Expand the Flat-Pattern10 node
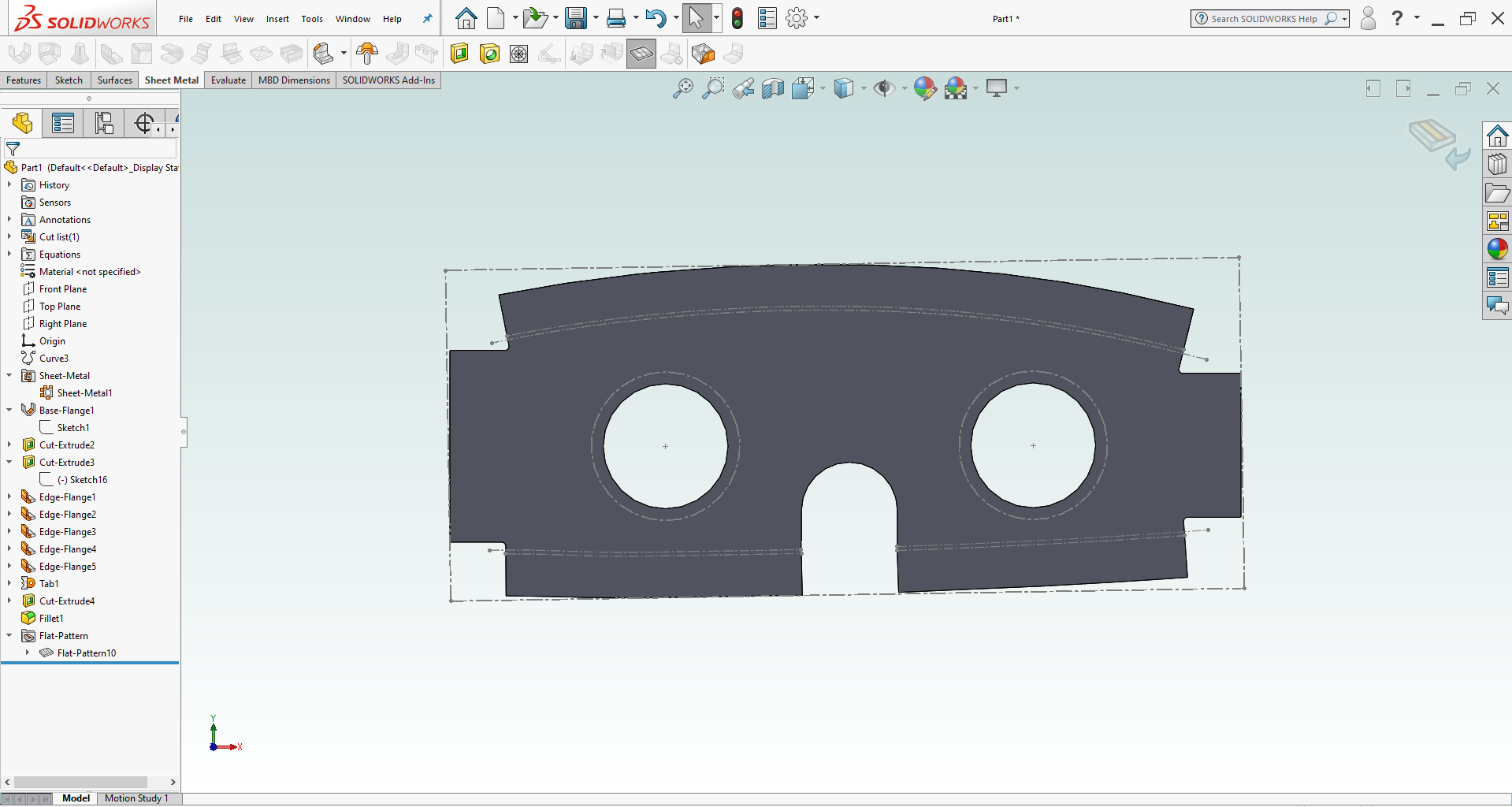The image size is (1512, 807). [x=28, y=653]
